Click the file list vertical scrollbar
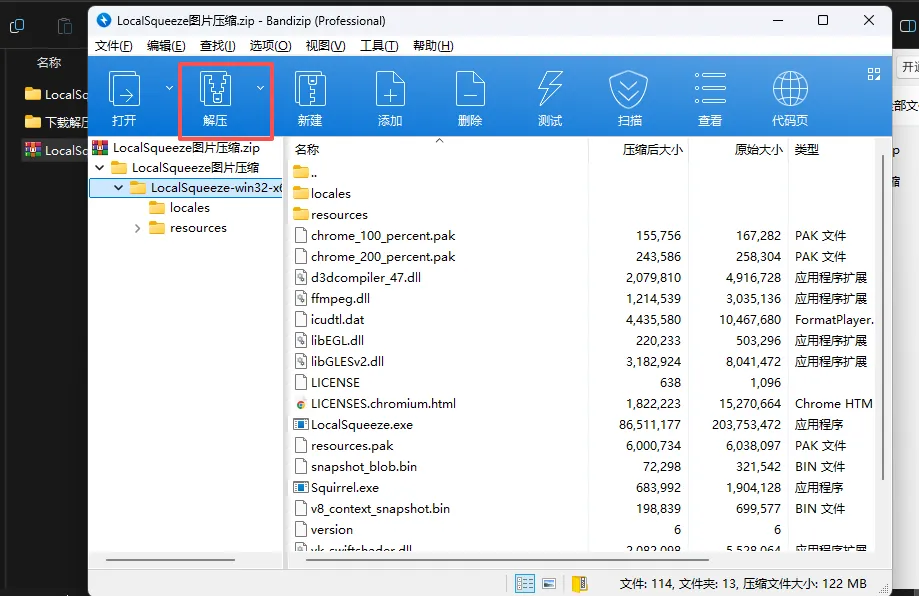Image resolution: width=919 pixels, height=596 pixels. coord(883,318)
